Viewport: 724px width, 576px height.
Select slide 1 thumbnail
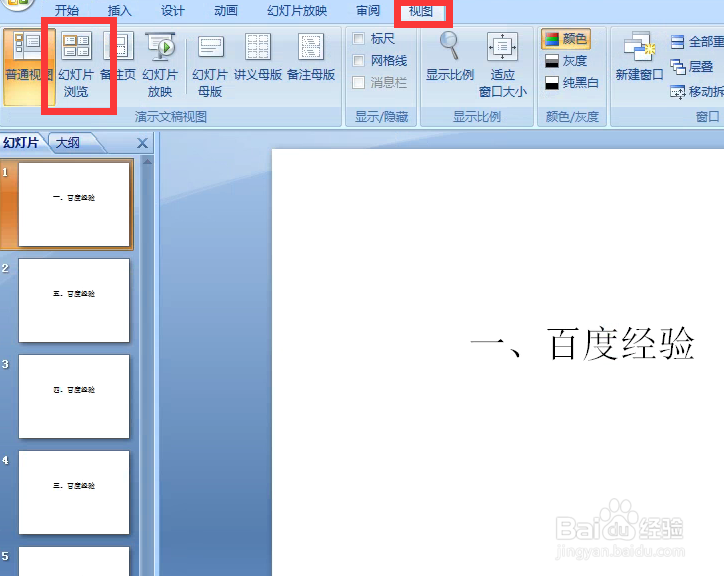[x=74, y=204]
